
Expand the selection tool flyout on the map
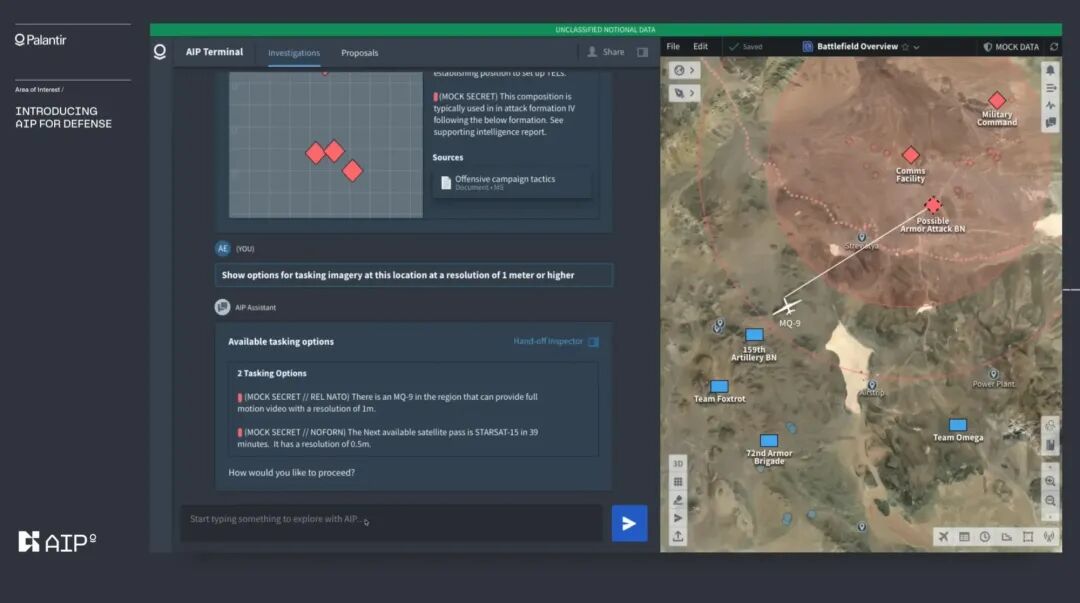(x=685, y=93)
